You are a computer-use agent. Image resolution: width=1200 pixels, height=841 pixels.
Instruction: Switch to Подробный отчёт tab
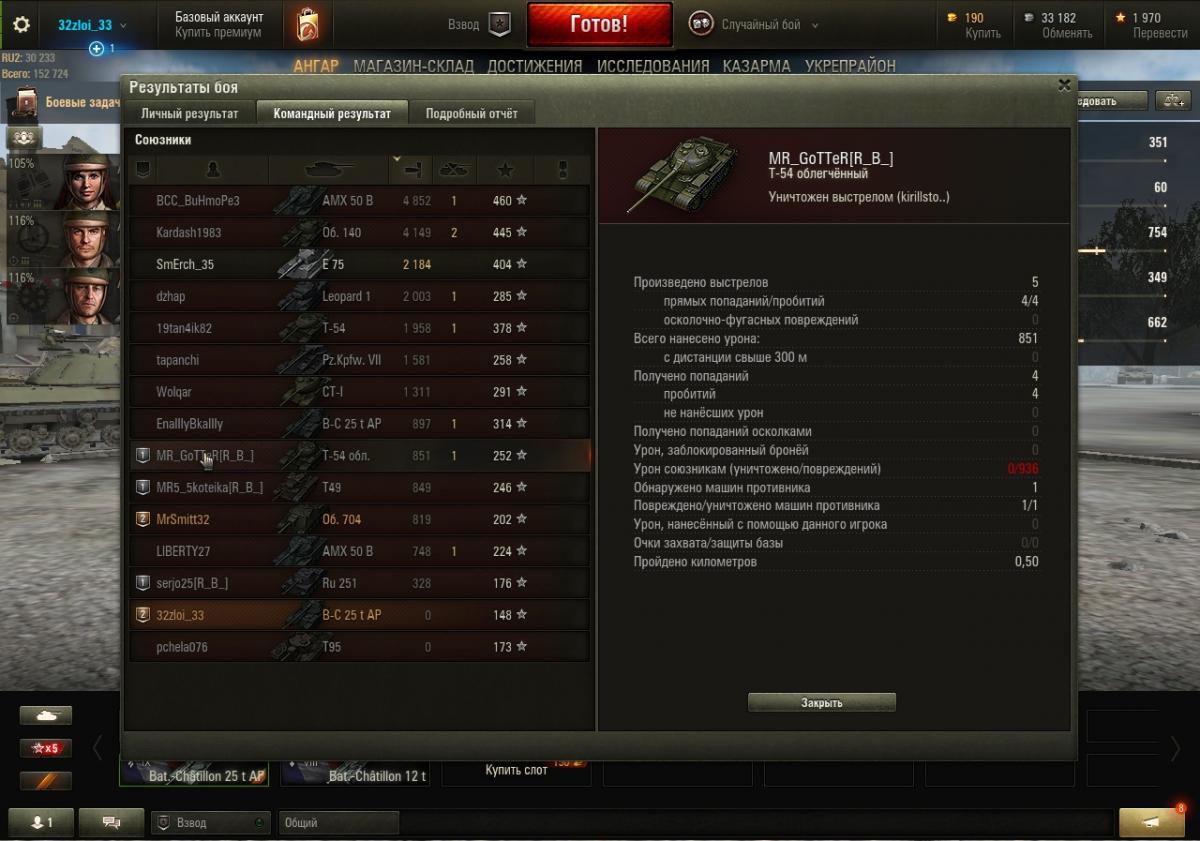tap(472, 113)
